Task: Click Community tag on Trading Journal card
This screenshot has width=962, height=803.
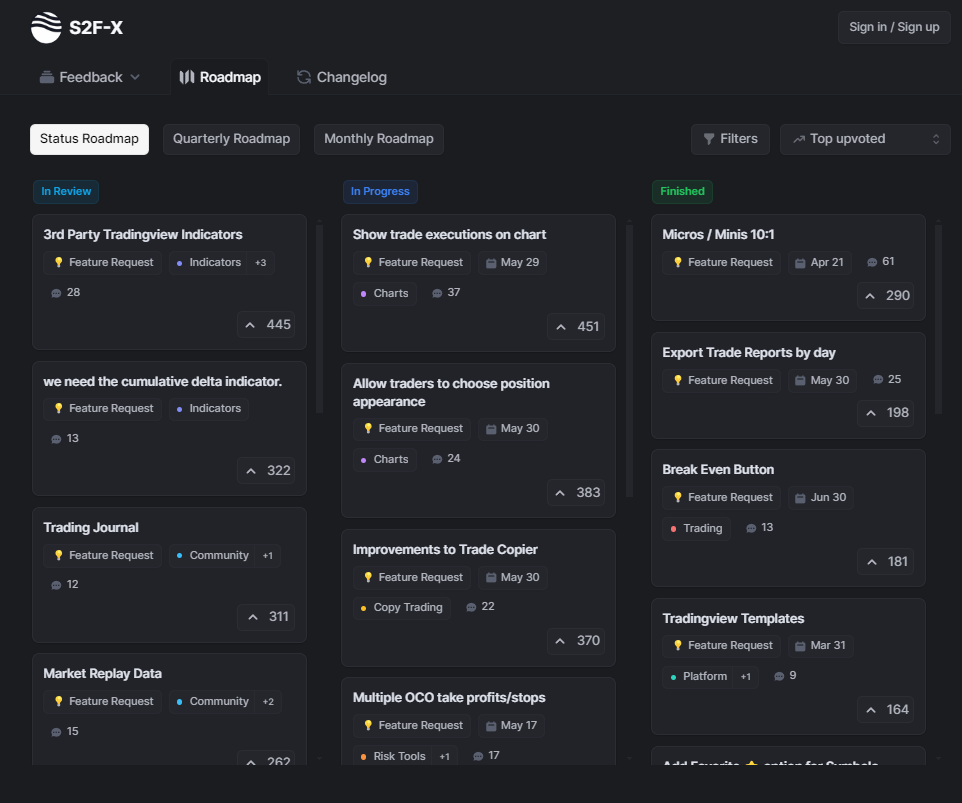Action: coord(212,556)
